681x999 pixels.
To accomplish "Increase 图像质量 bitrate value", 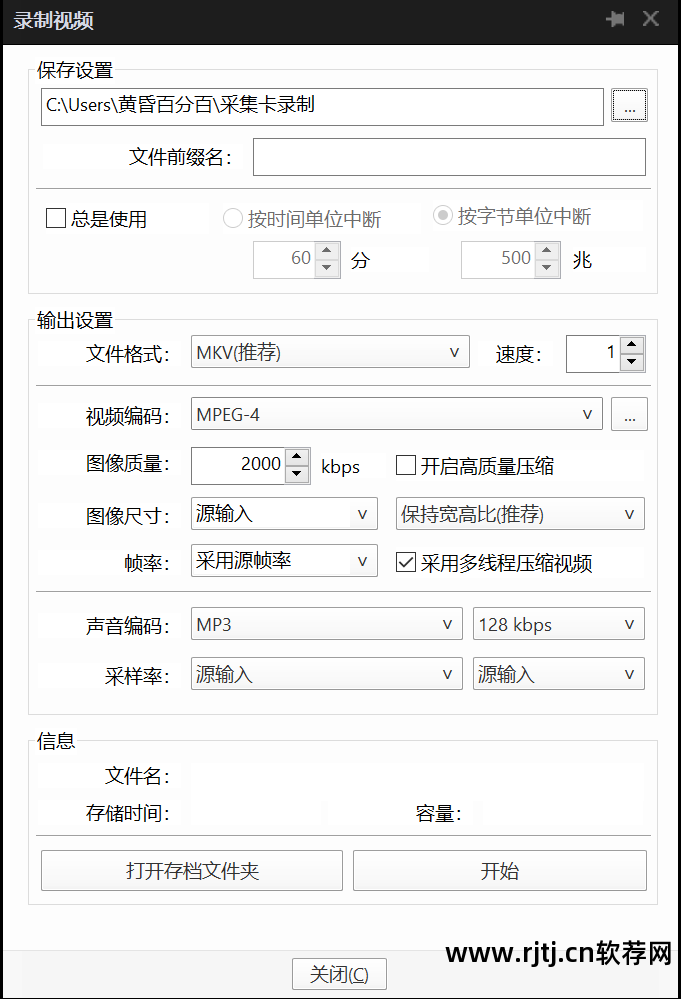I will point(296,457).
